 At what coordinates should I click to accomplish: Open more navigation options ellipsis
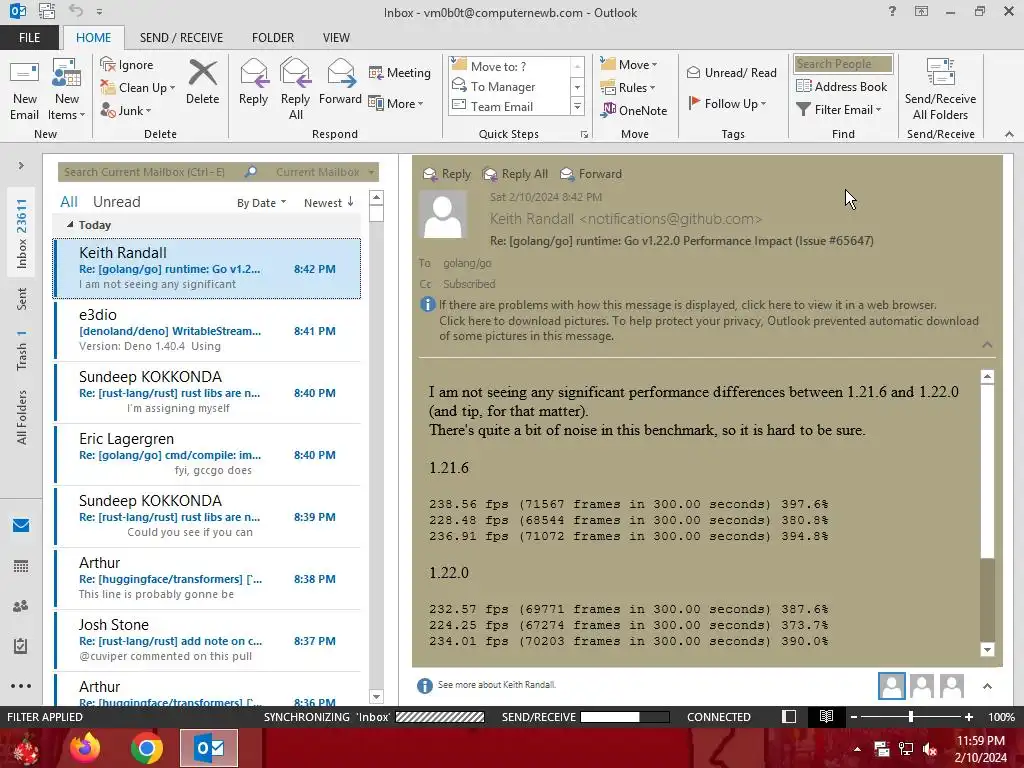(21, 686)
